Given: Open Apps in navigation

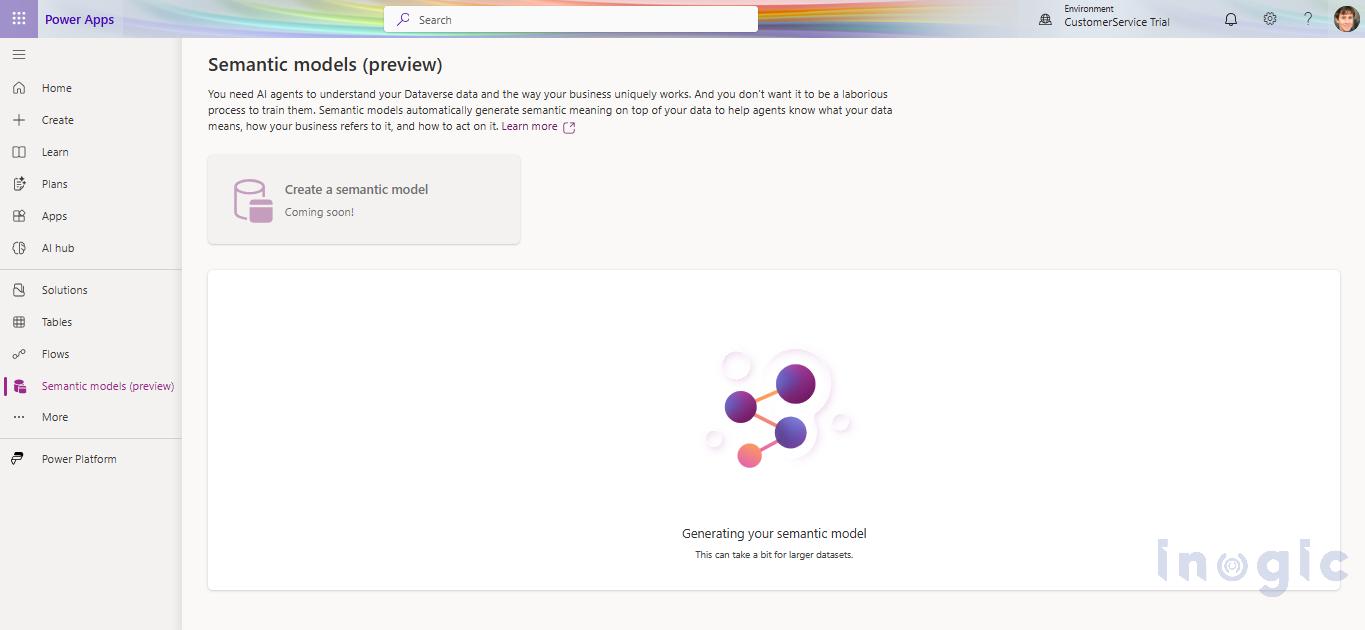Looking at the screenshot, I should (90, 216).
